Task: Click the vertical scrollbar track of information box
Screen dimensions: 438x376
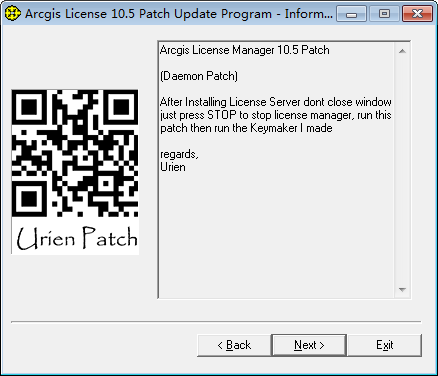Action: [x=402, y=170]
